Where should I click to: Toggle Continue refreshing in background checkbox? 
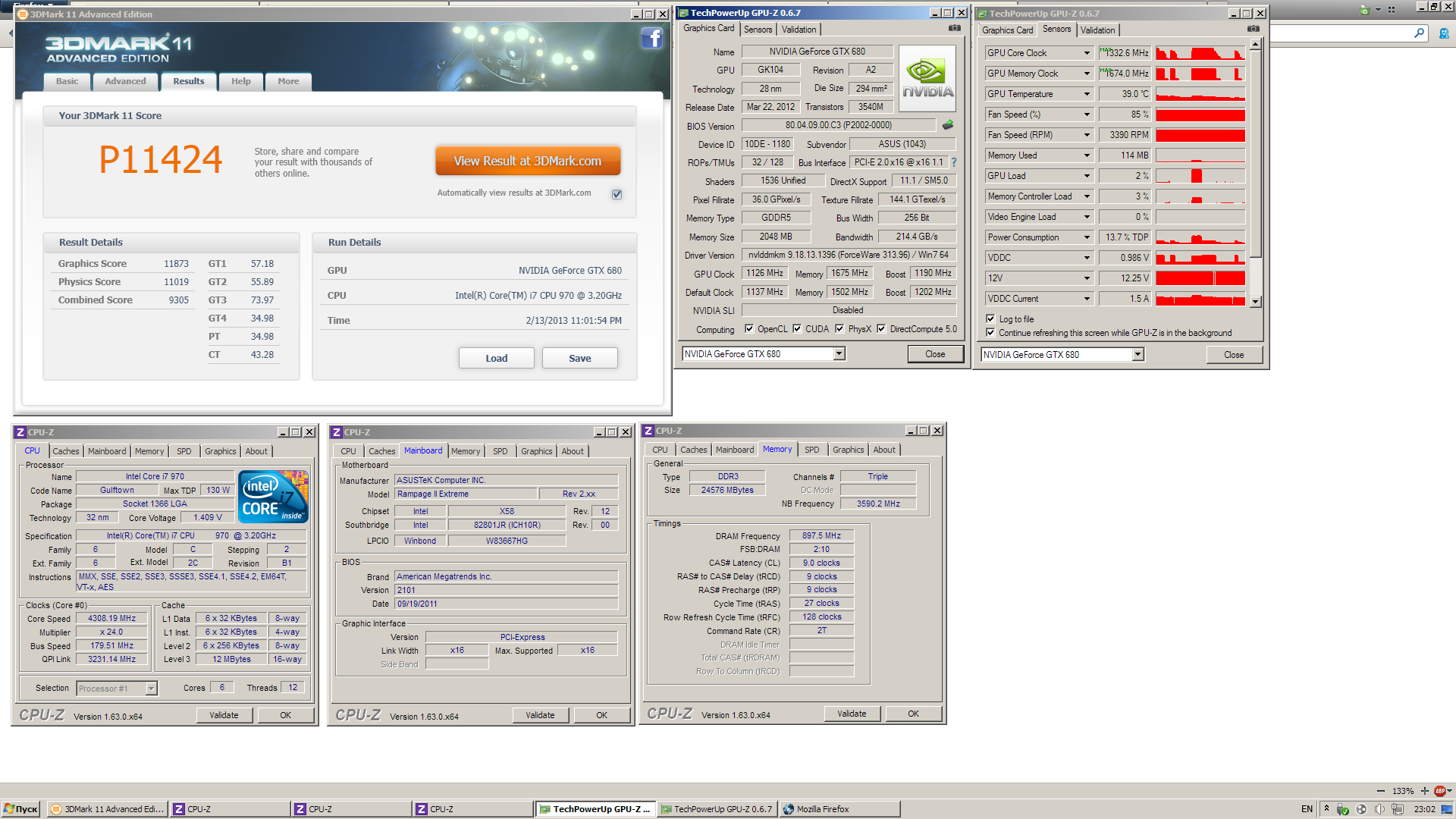(x=990, y=333)
